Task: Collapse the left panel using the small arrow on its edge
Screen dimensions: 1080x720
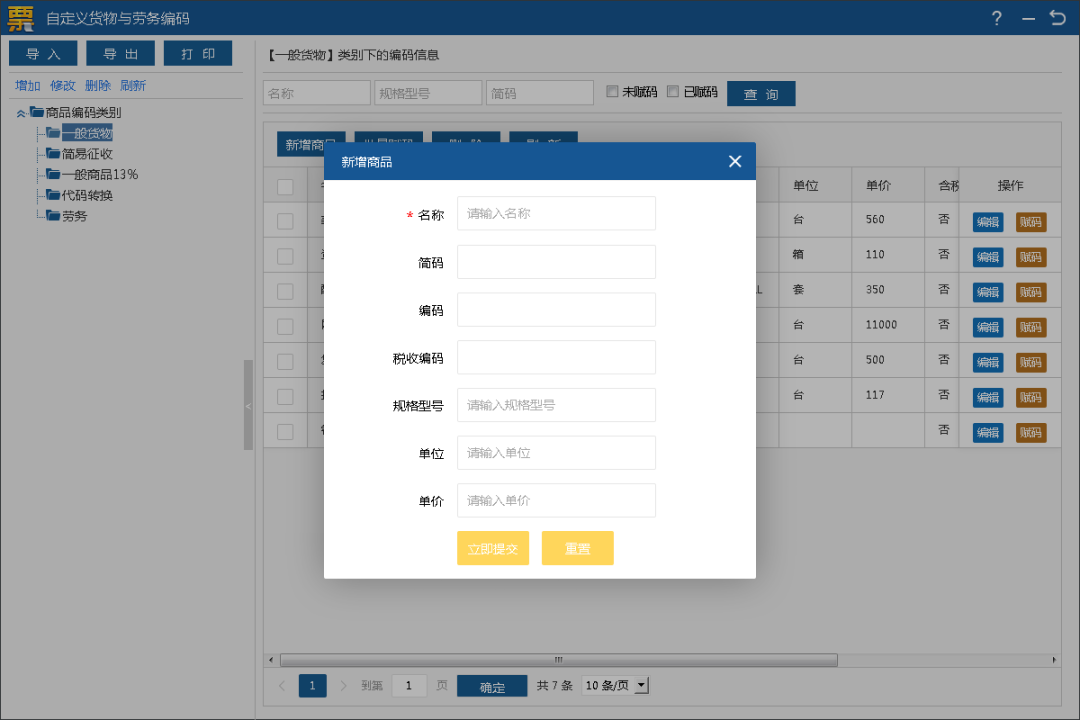Action: [x=247, y=406]
